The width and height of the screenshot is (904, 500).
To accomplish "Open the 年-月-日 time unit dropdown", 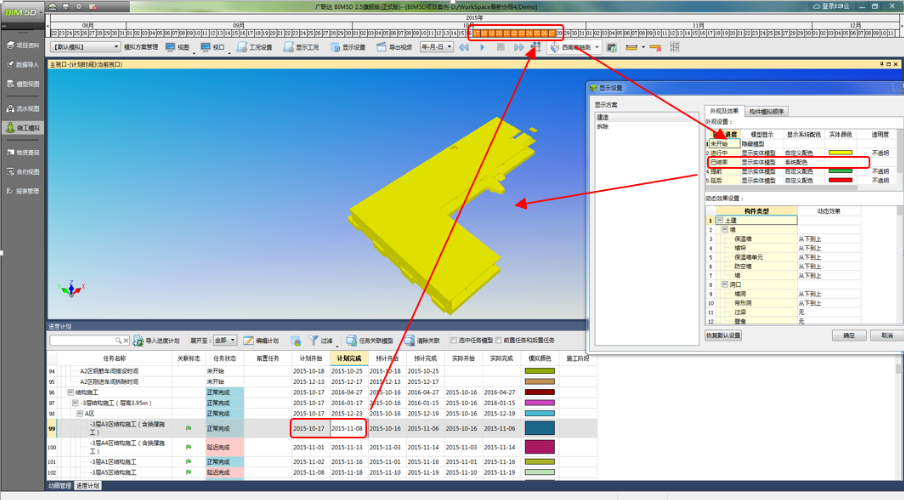I will 436,47.
